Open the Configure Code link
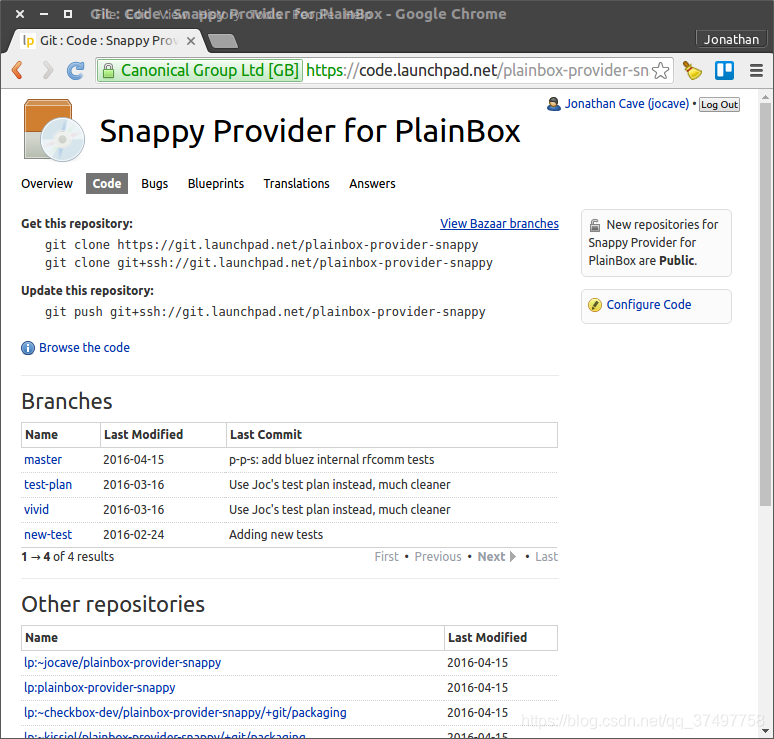774x739 pixels. pyautogui.click(x=649, y=305)
